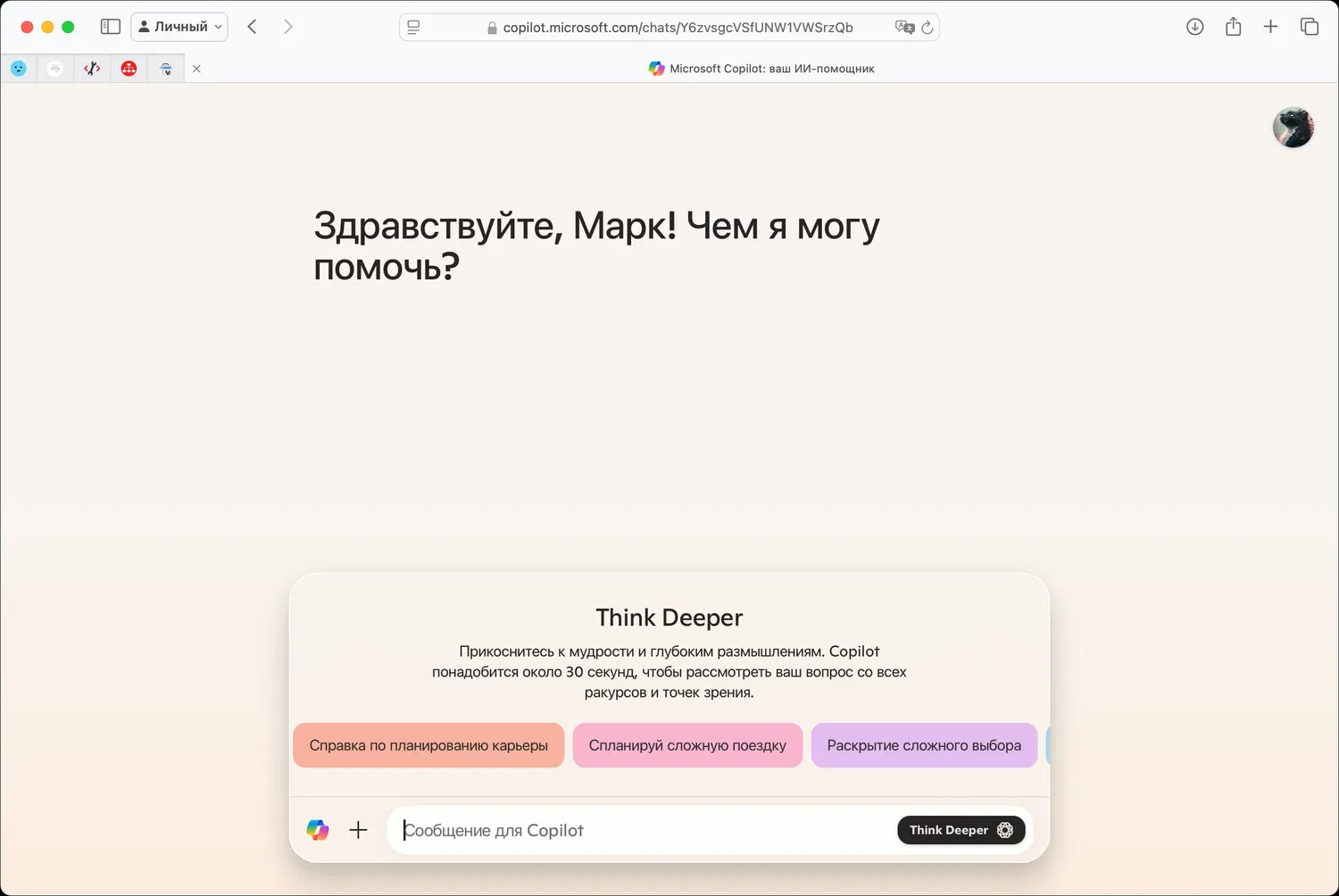This screenshot has width=1339, height=896.
Task: Click the translate page icon
Action: [904, 28]
